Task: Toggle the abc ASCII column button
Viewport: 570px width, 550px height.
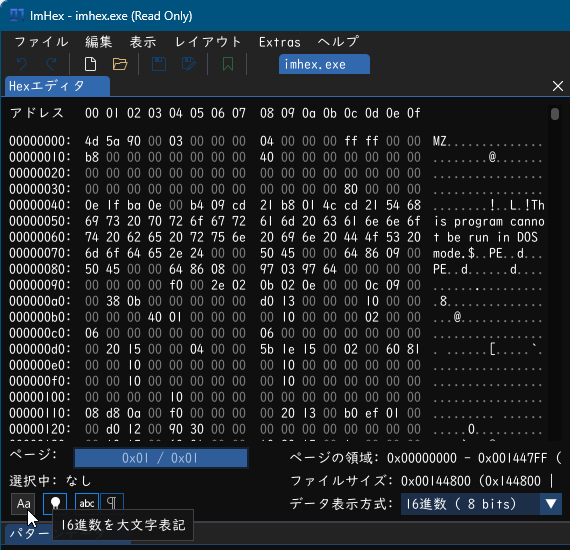Action: (87, 503)
